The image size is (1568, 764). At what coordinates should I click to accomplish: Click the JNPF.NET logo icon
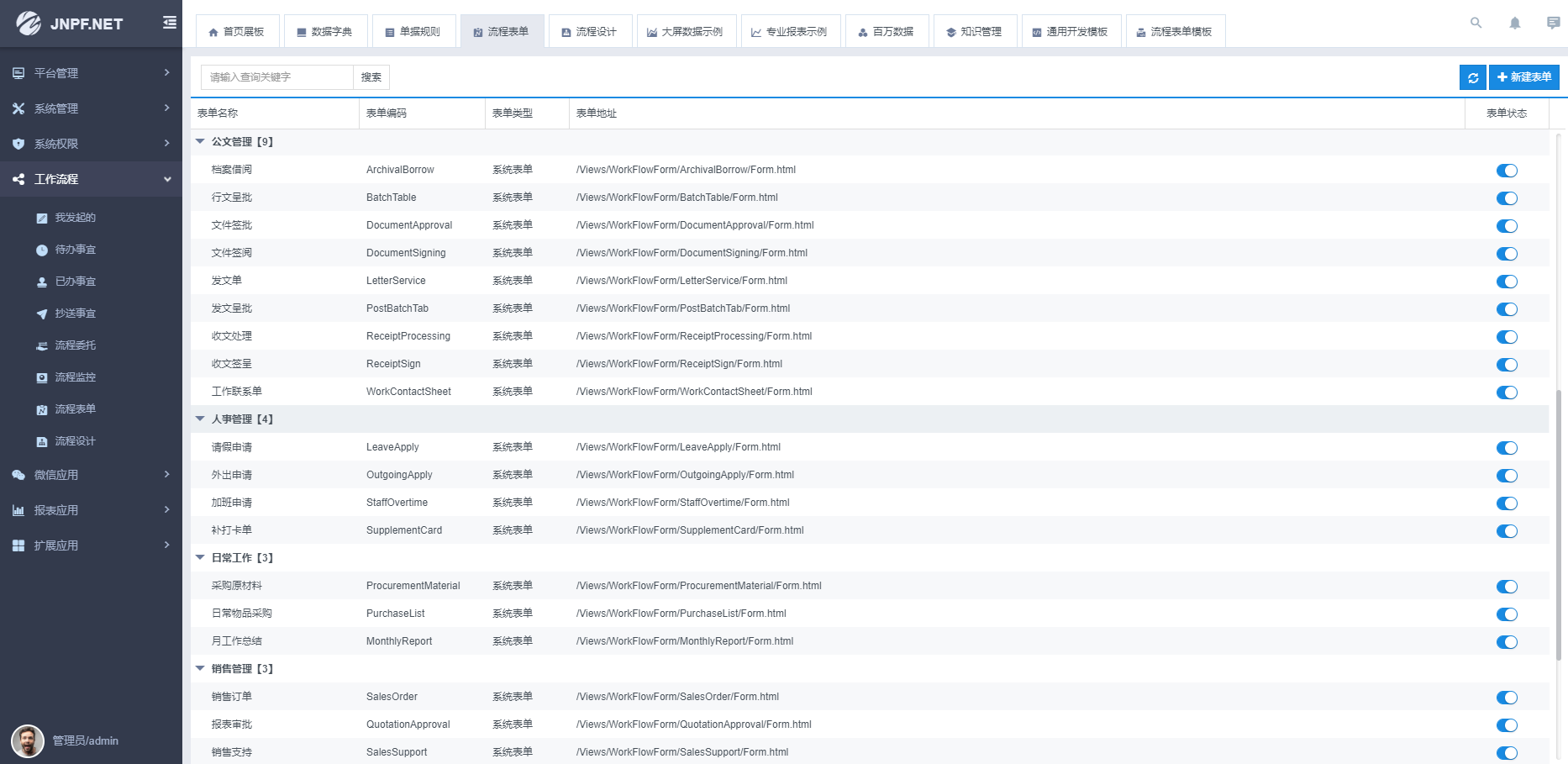pyautogui.click(x=28, y=23)
